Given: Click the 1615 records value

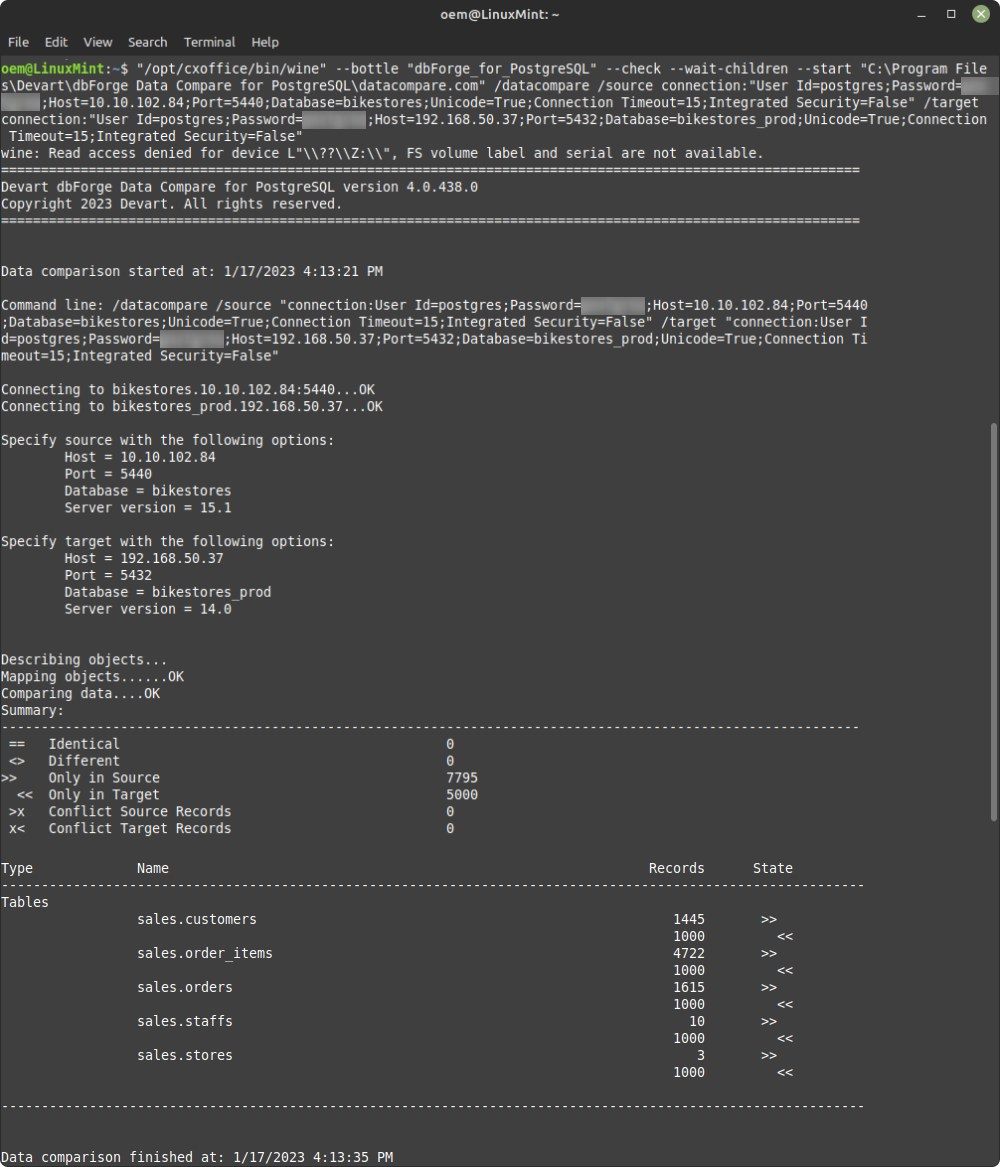Looking at the screenshot, I should [689, 987].
